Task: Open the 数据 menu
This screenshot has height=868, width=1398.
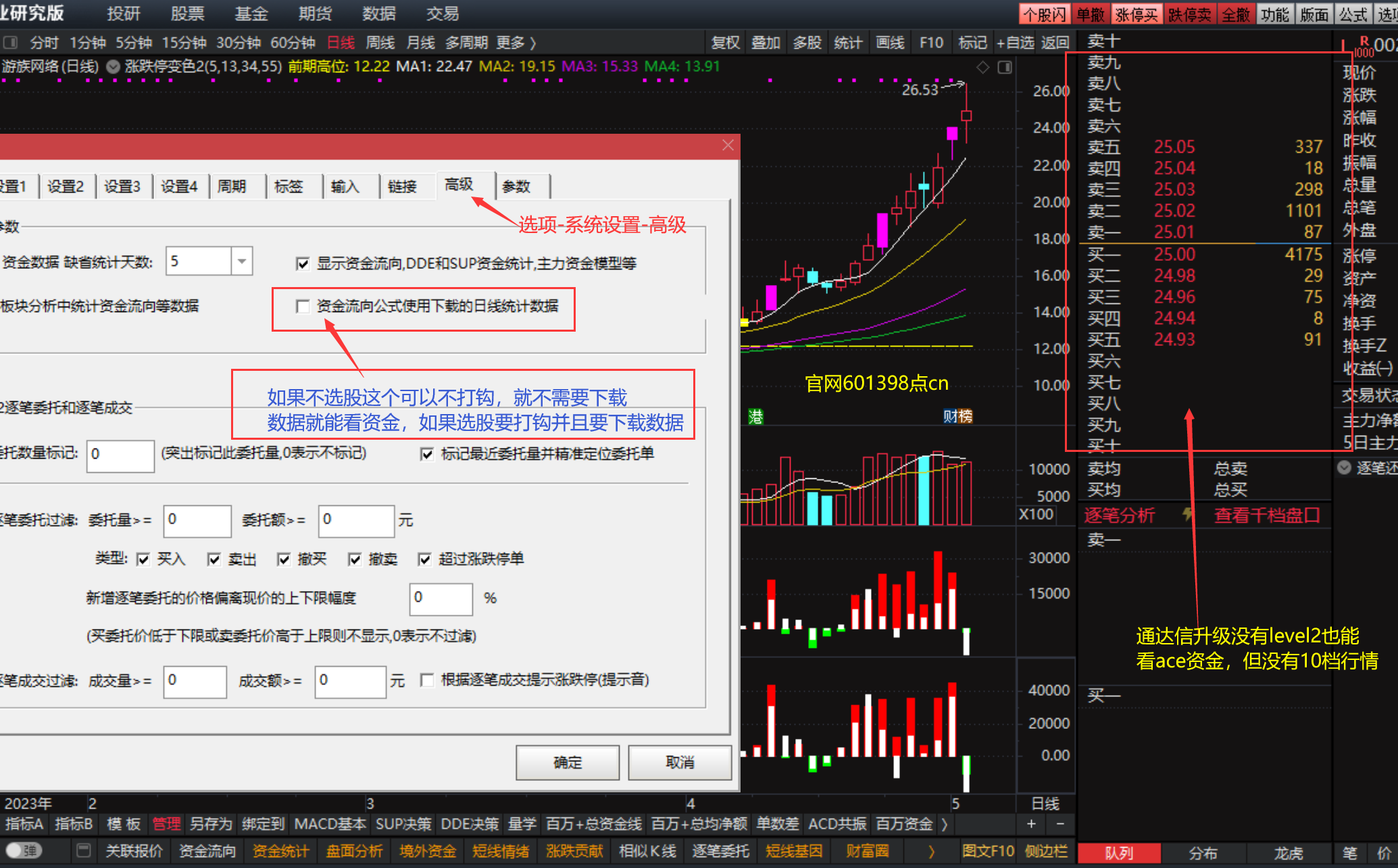Action: [x=379, y=14]
